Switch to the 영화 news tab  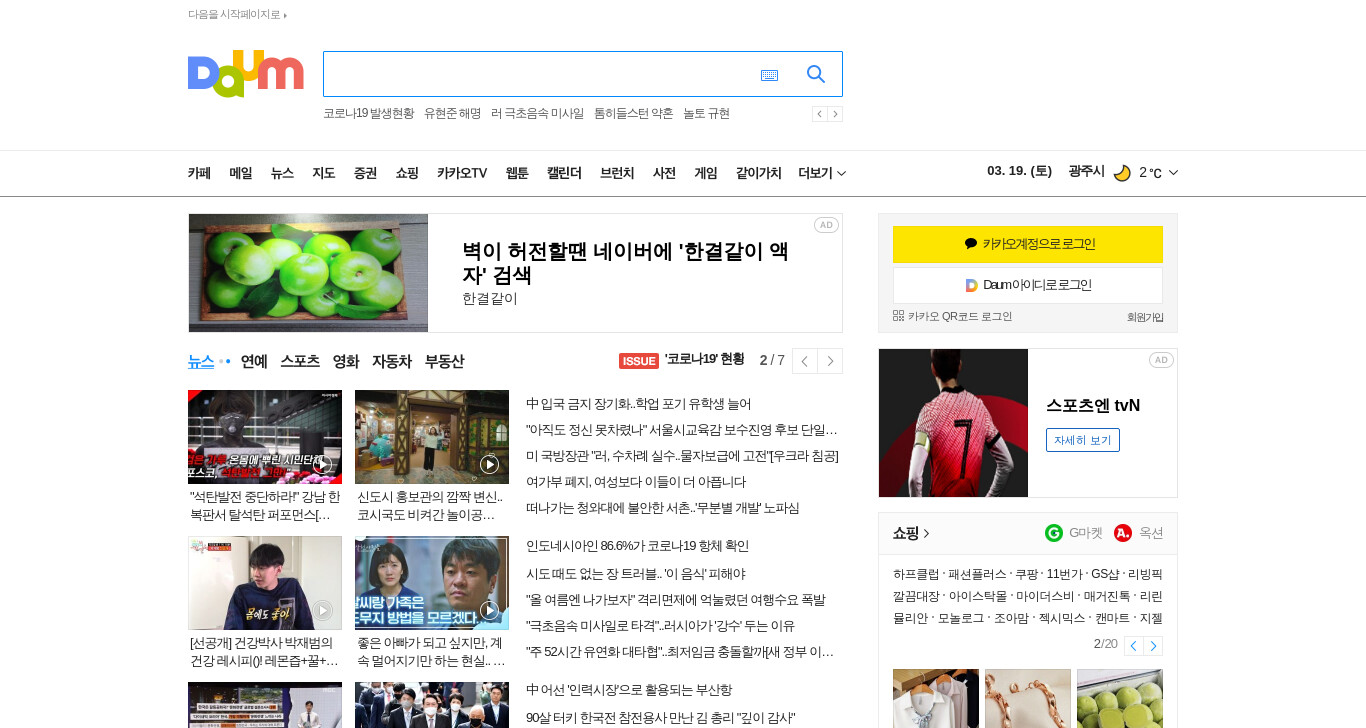point(346,361)
